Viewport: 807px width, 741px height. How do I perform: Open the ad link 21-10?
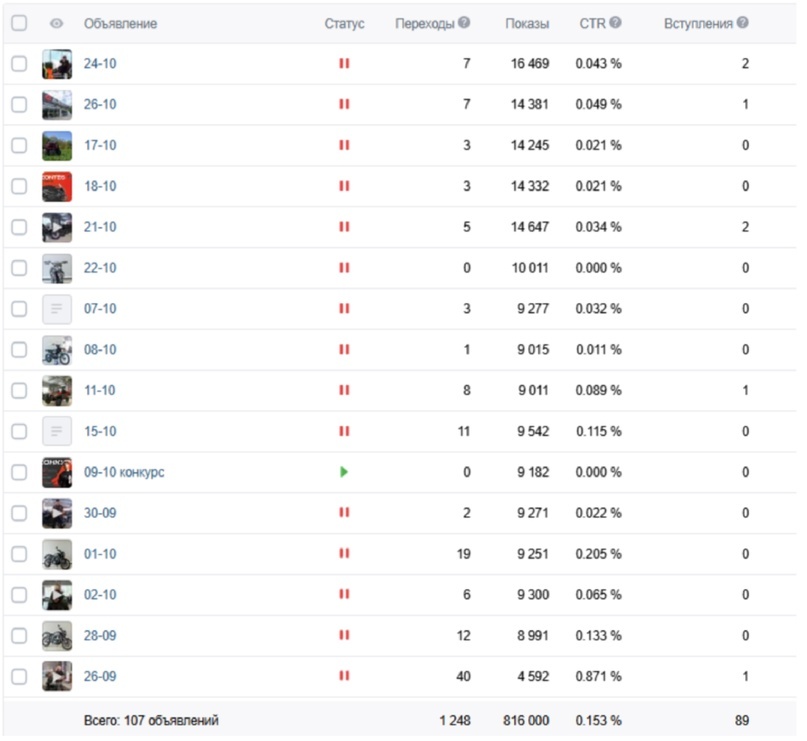coord(100,227)
